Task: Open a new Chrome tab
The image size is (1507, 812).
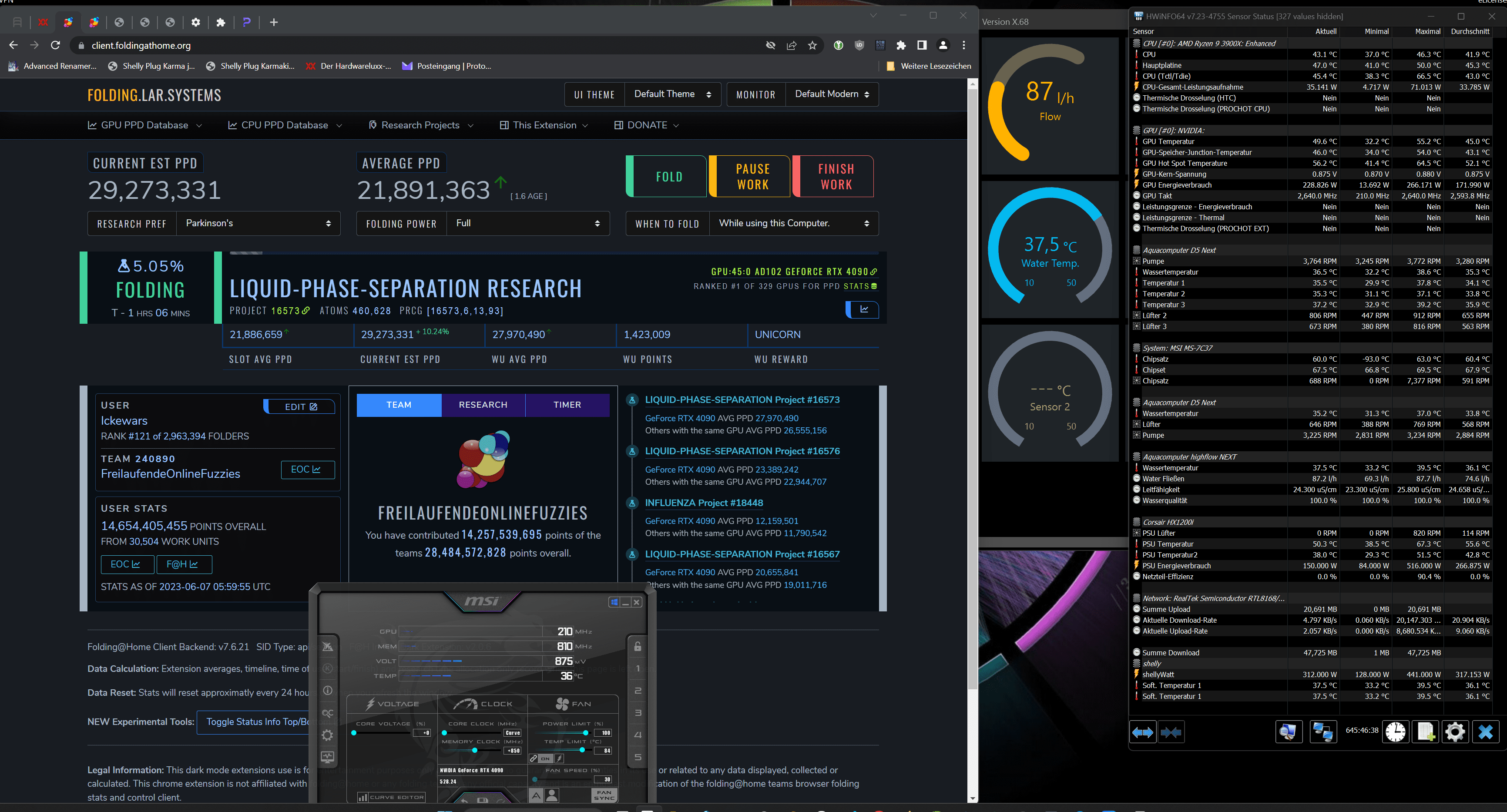Action: tap(274, 22)
